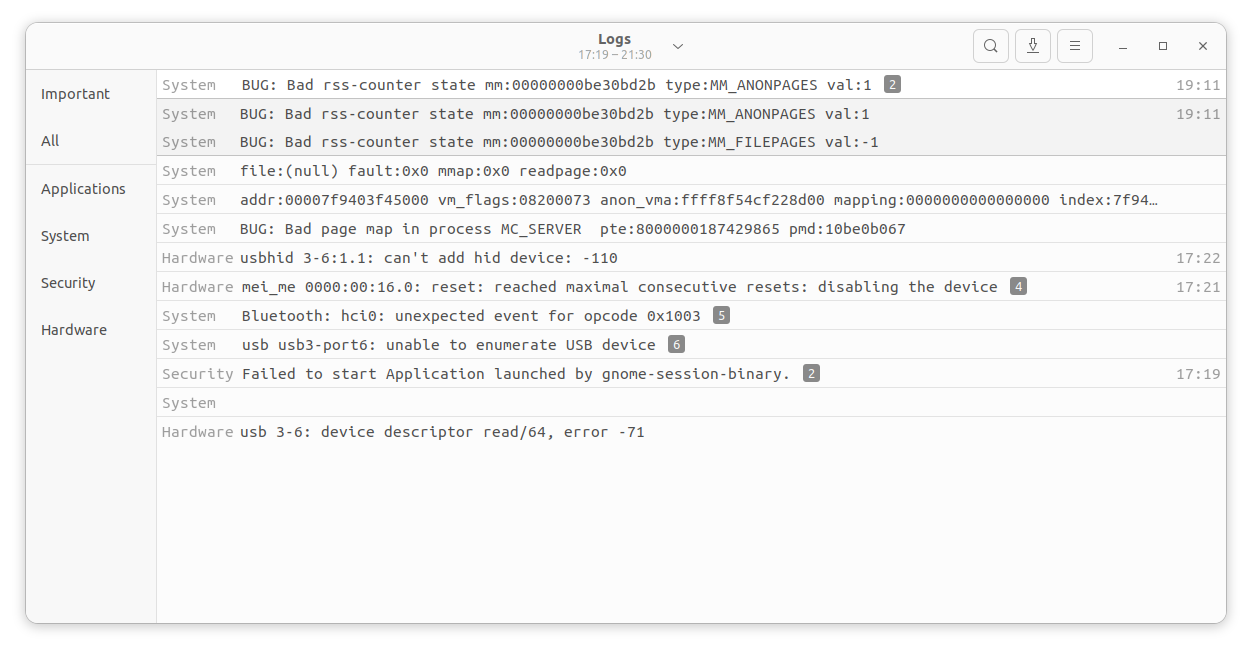Select the device descriptor read/64 error entry
Screen dimensions: 1252x652
coord(442,432)
